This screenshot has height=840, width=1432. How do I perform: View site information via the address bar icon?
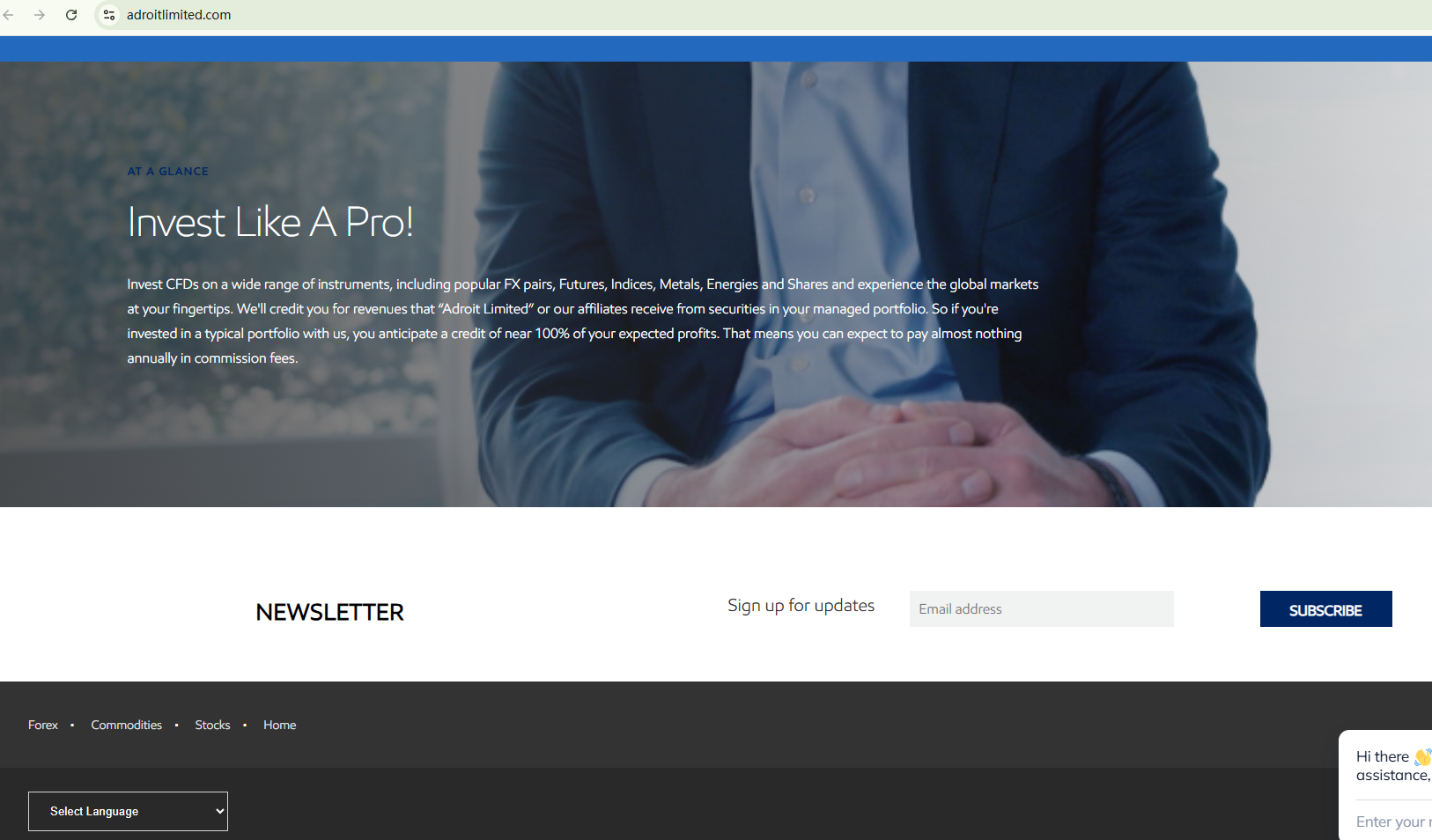(x=109, y=15)
